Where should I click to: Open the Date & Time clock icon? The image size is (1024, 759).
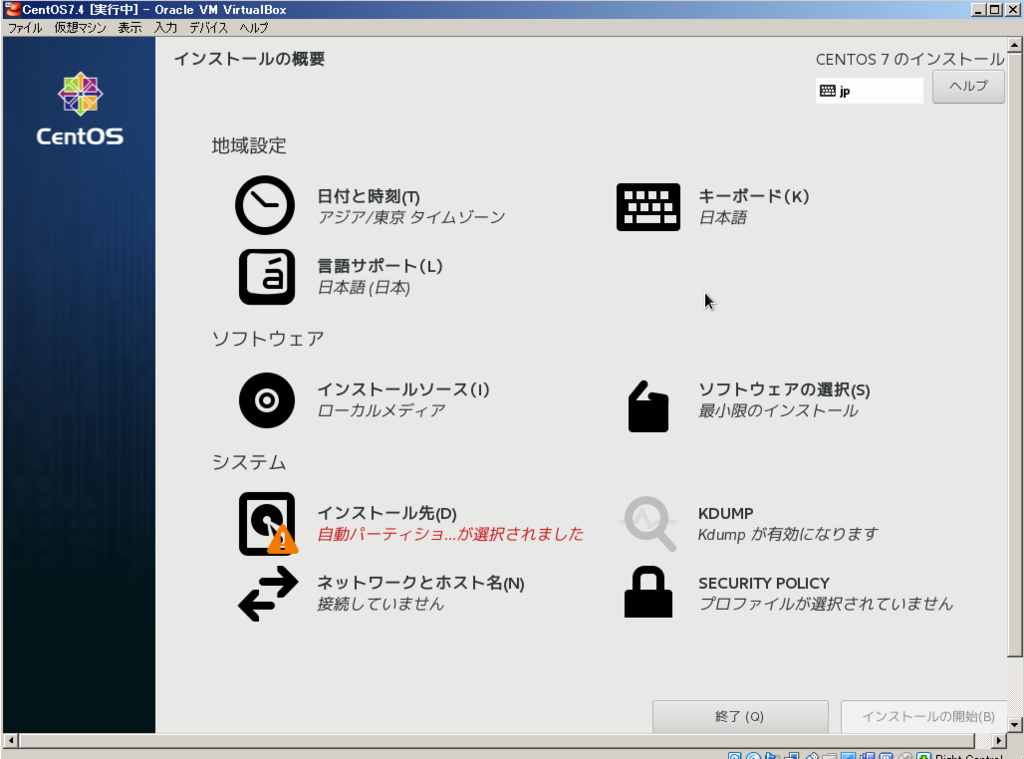[x=264, y=205]
